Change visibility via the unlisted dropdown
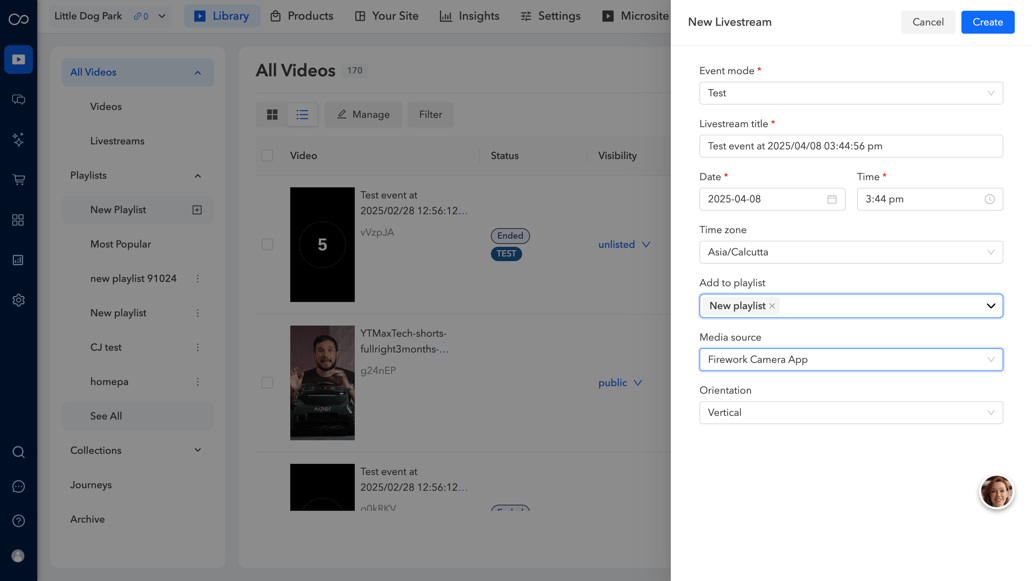 pyautogui.click(x=624, y=243)
